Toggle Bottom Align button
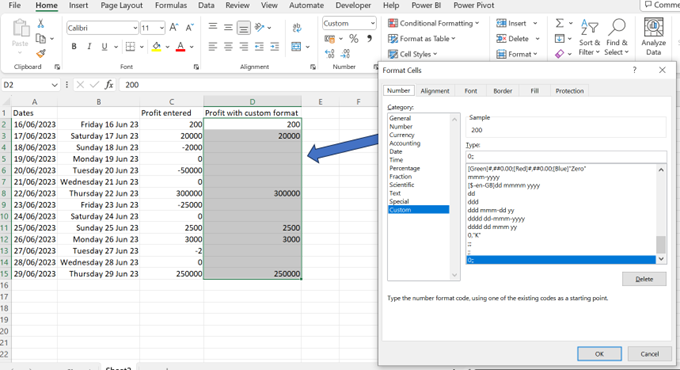Viewport: 680px width, 370px height. [x=244, y=28]
